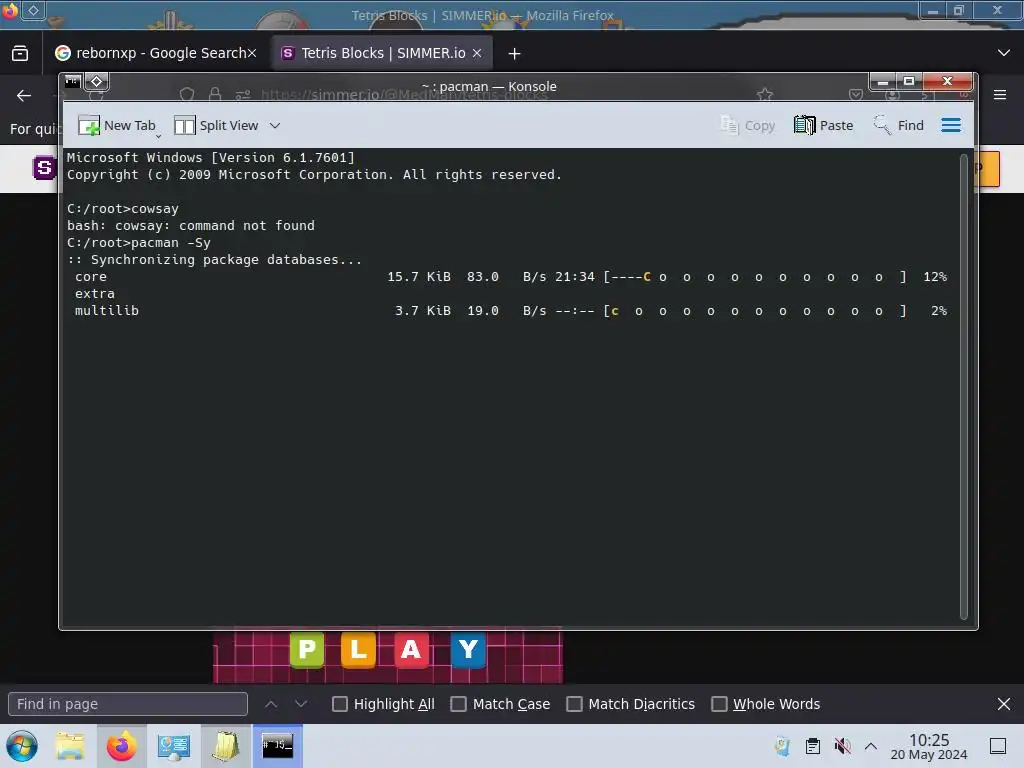Close the find bar
The width and height of the screenshot is (1024, 768).
1004,704
